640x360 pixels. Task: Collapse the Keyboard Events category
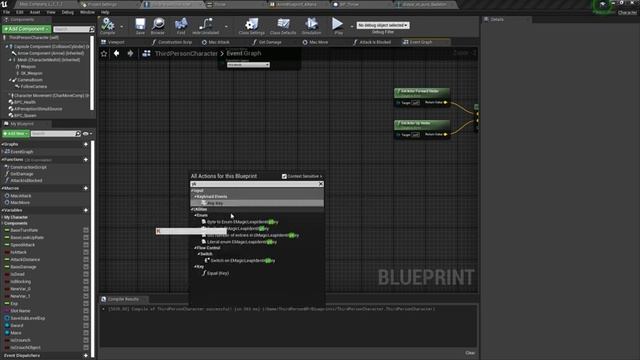click(x=195, y=197)
